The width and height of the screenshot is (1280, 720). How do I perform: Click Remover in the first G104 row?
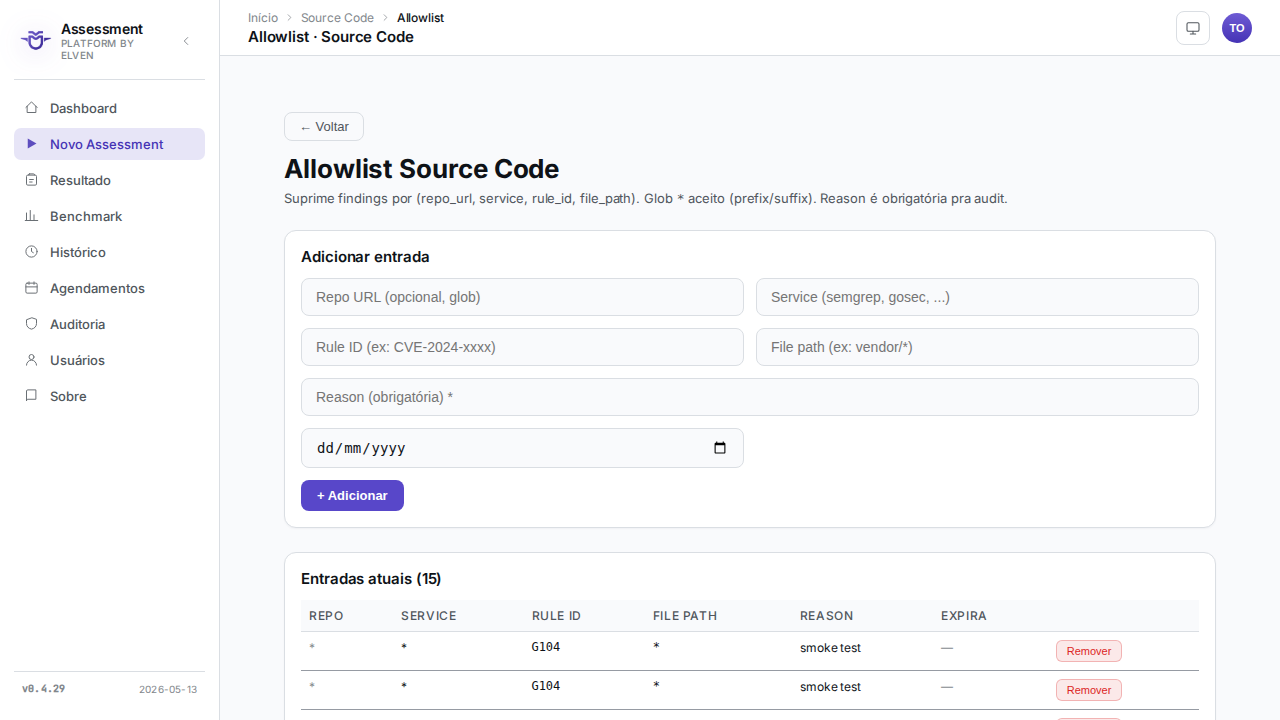click(1089, 651)
